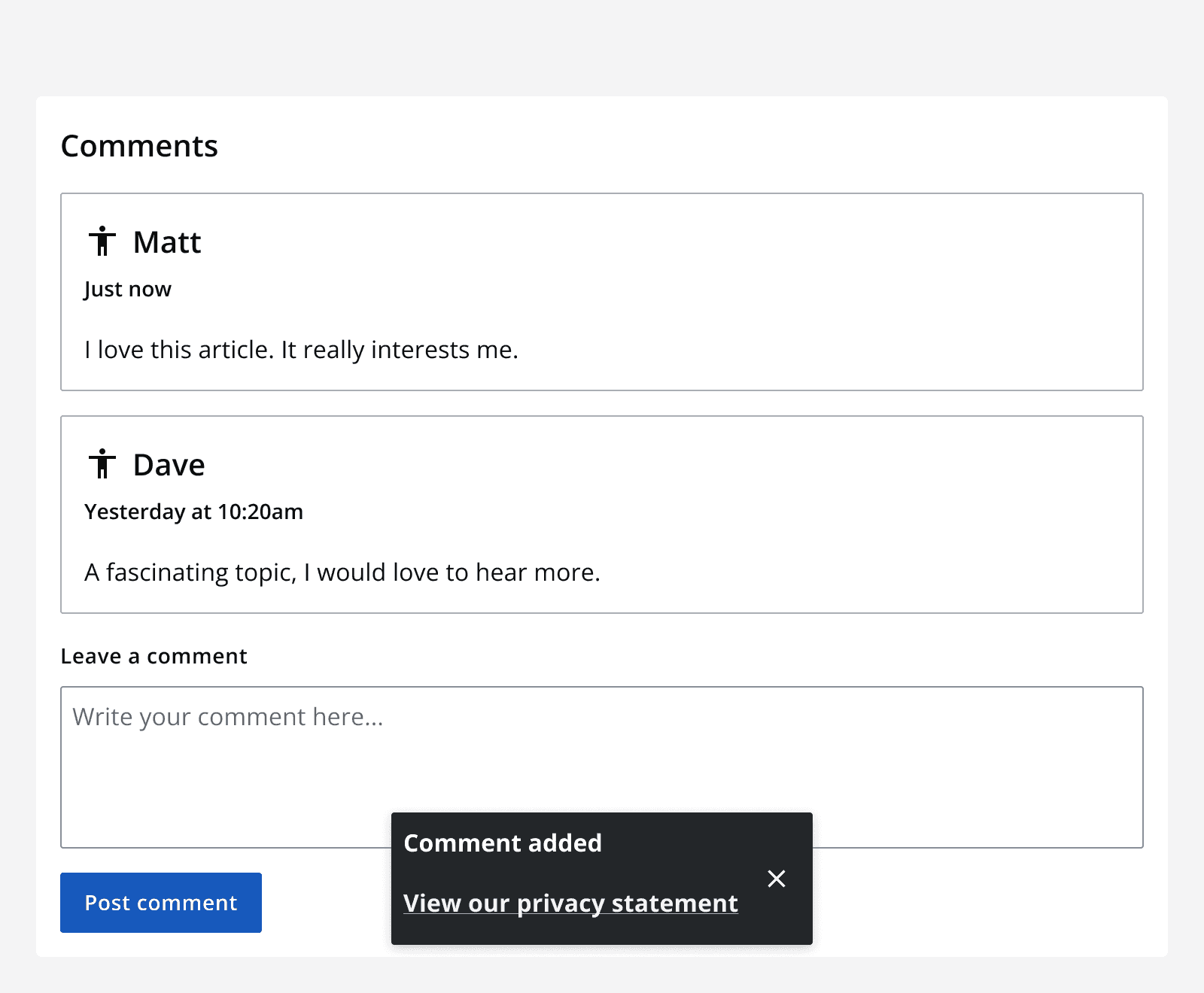
Task: Dismiss the Comment added notification
Action: point(776,878)
